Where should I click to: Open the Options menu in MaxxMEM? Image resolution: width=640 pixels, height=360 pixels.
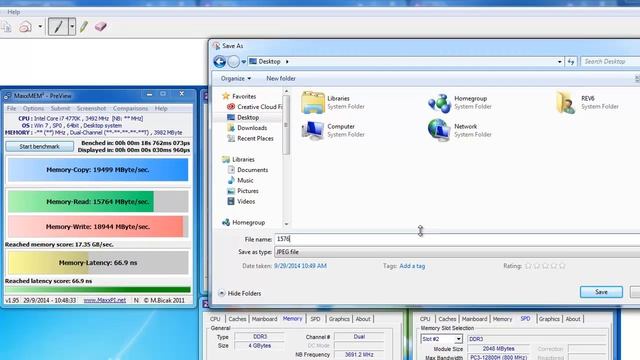[x=33, y=109]
